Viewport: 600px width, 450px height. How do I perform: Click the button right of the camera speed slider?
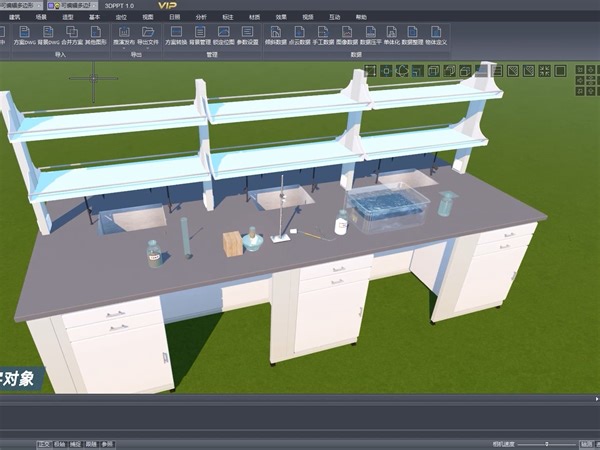click(x=585, y=444)
